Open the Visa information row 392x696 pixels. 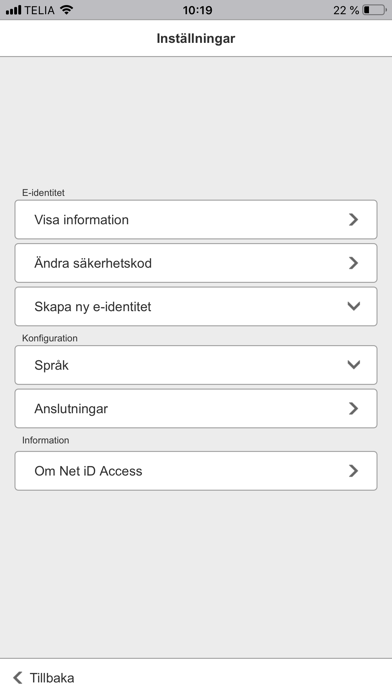pos(196,219)
